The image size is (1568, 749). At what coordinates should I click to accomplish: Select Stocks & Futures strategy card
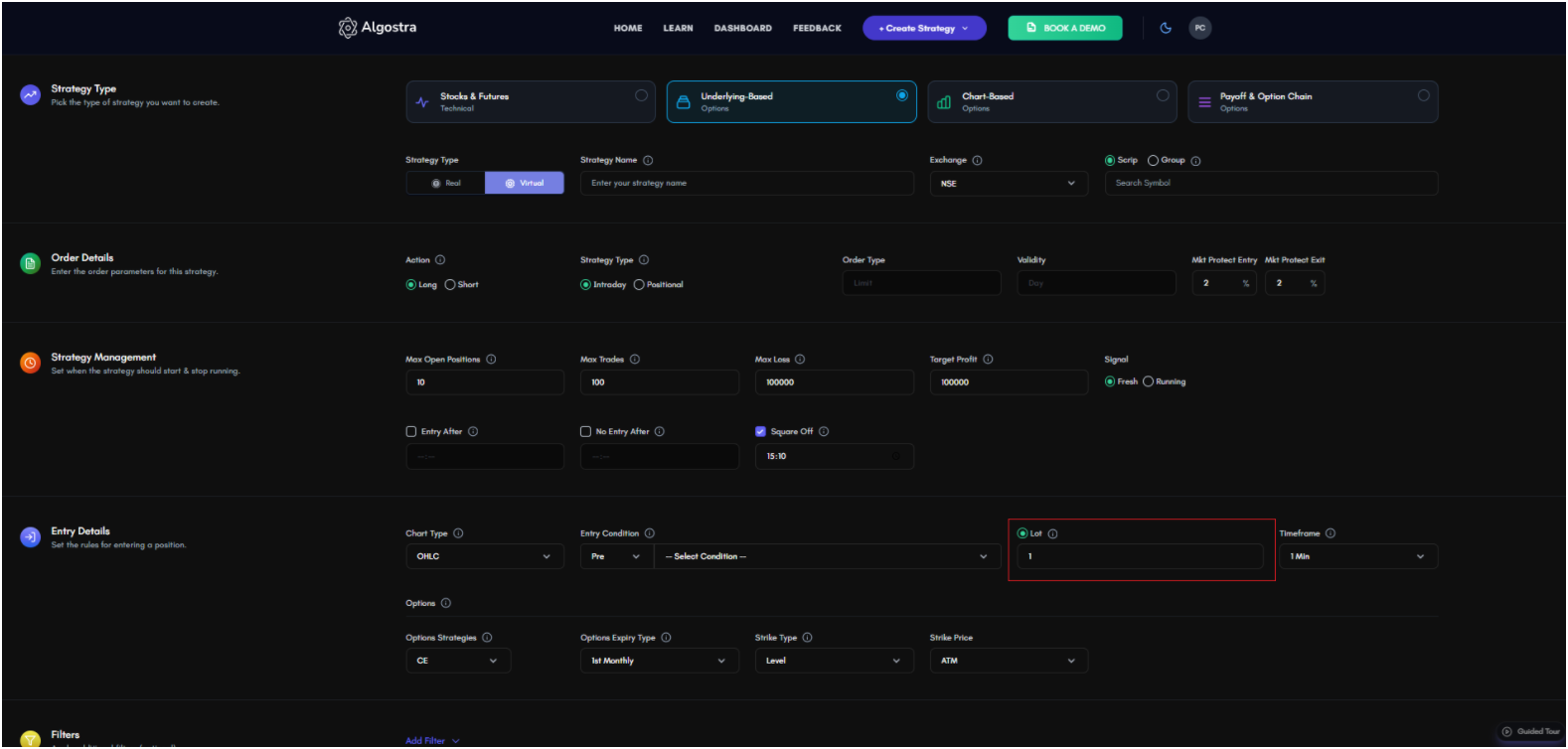point(531,101)
